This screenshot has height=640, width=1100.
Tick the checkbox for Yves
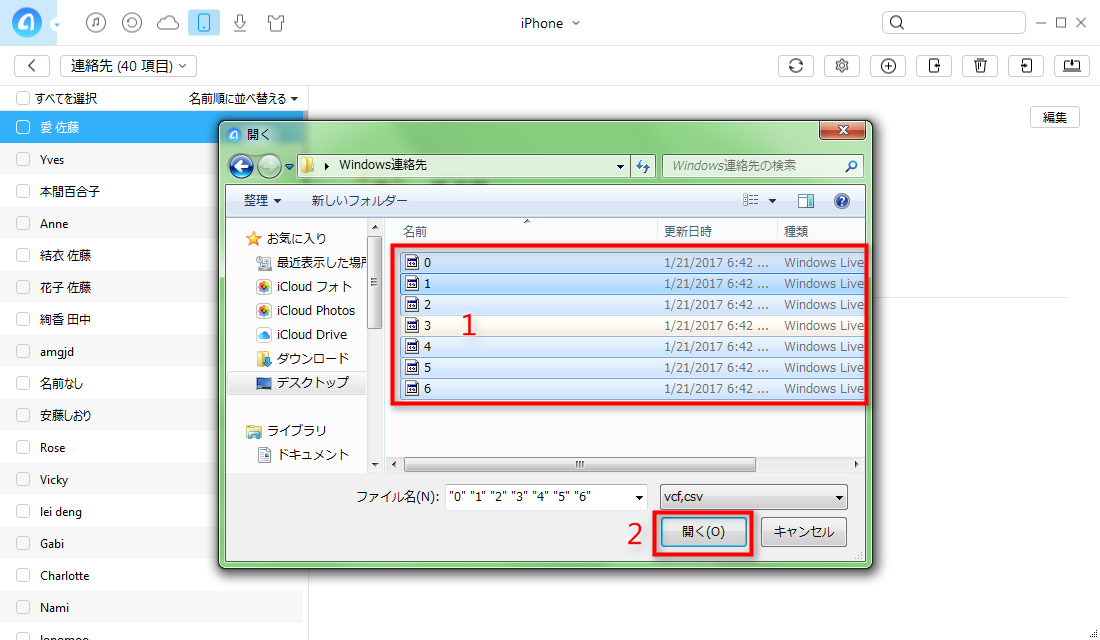(x=23, y=159)
